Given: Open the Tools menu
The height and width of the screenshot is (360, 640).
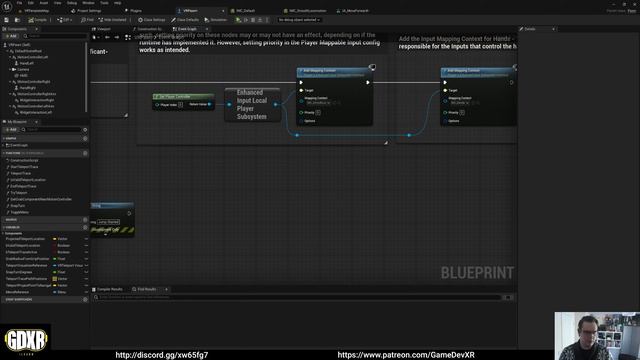Looking at the screenshot, I should 104,3.
